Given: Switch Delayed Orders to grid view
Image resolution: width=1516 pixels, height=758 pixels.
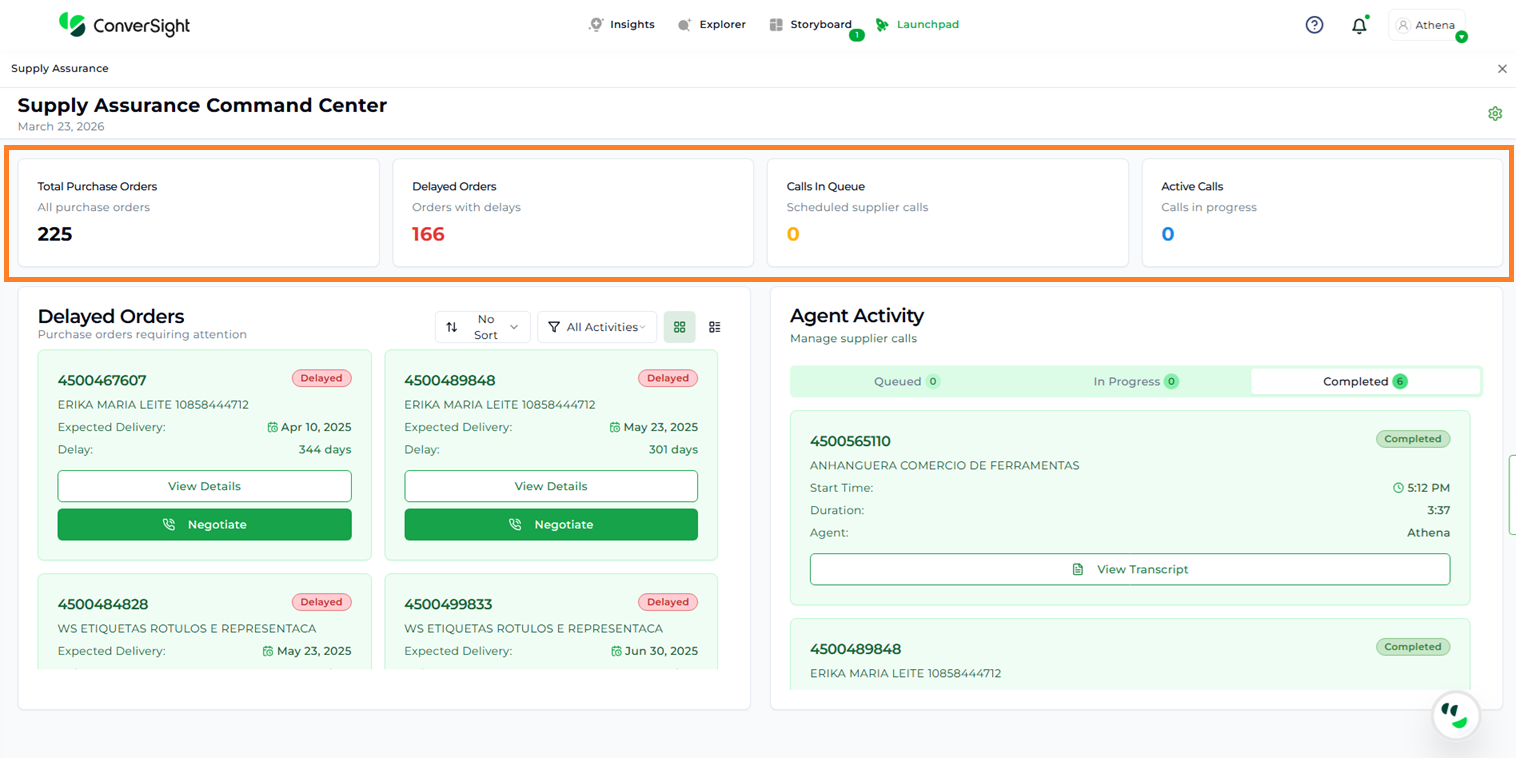Looking at the screenshot, I should (x=680, y=327).
